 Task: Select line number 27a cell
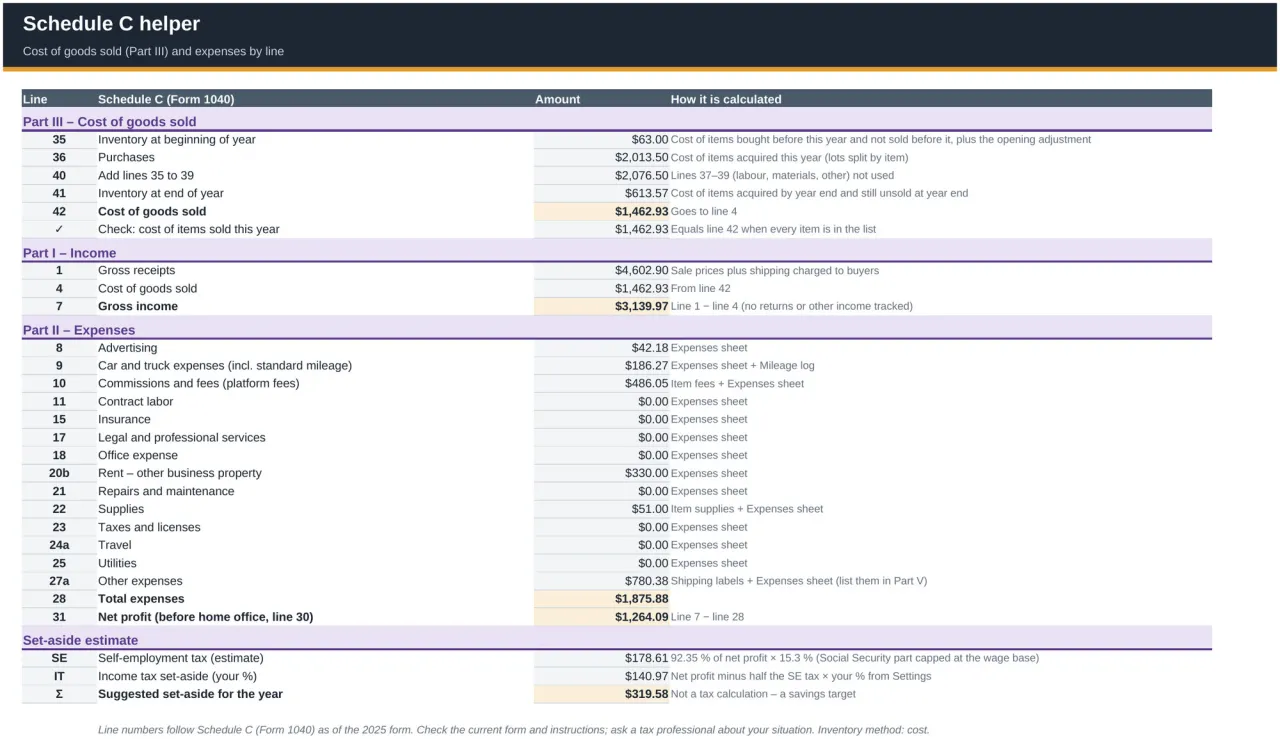[x=59, y=582]
